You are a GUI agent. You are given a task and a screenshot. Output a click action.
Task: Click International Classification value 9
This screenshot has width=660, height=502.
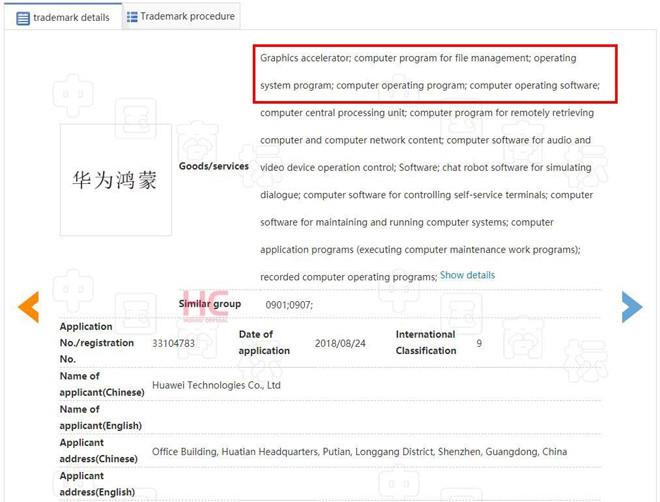click(479, 343)
